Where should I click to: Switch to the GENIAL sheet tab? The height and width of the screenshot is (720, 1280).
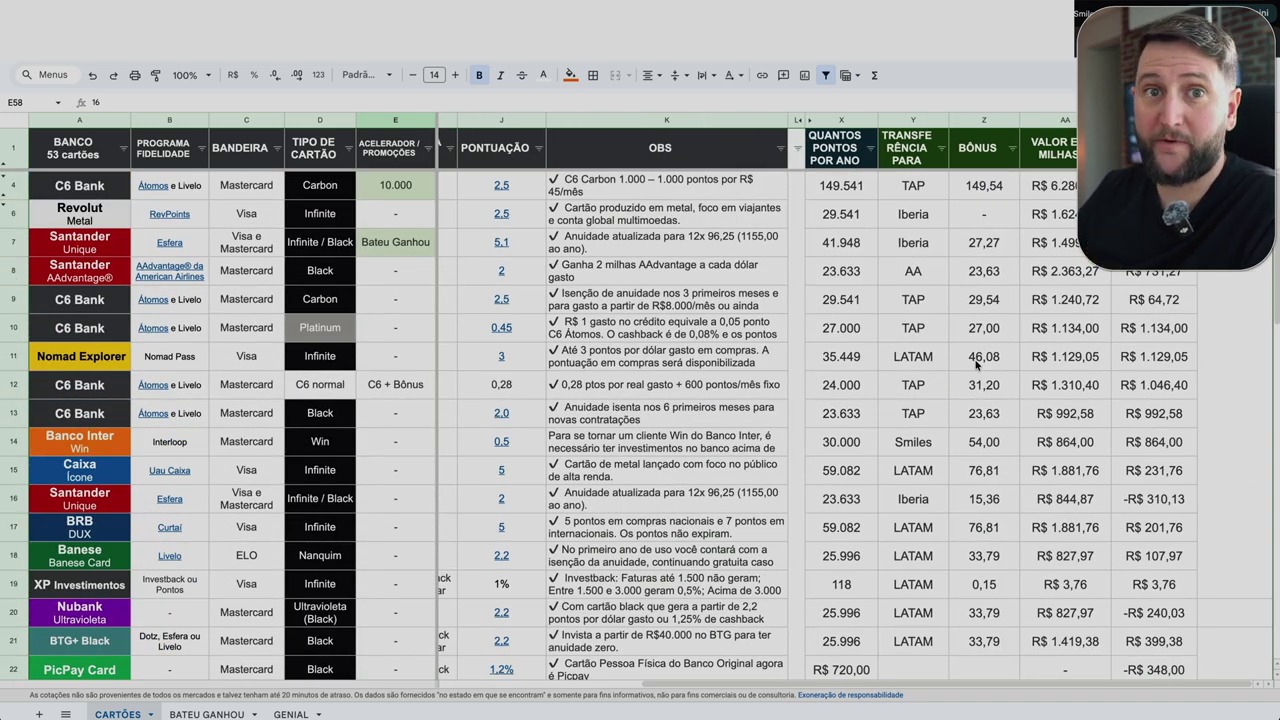(291, 714)
